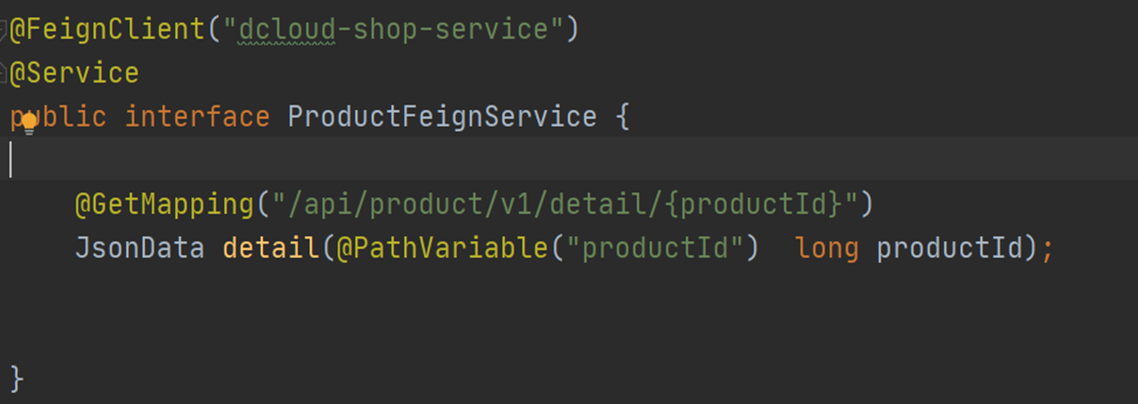Toggle the fold marker beside @Service
The image size is (1138, 404).
(3, 74)
